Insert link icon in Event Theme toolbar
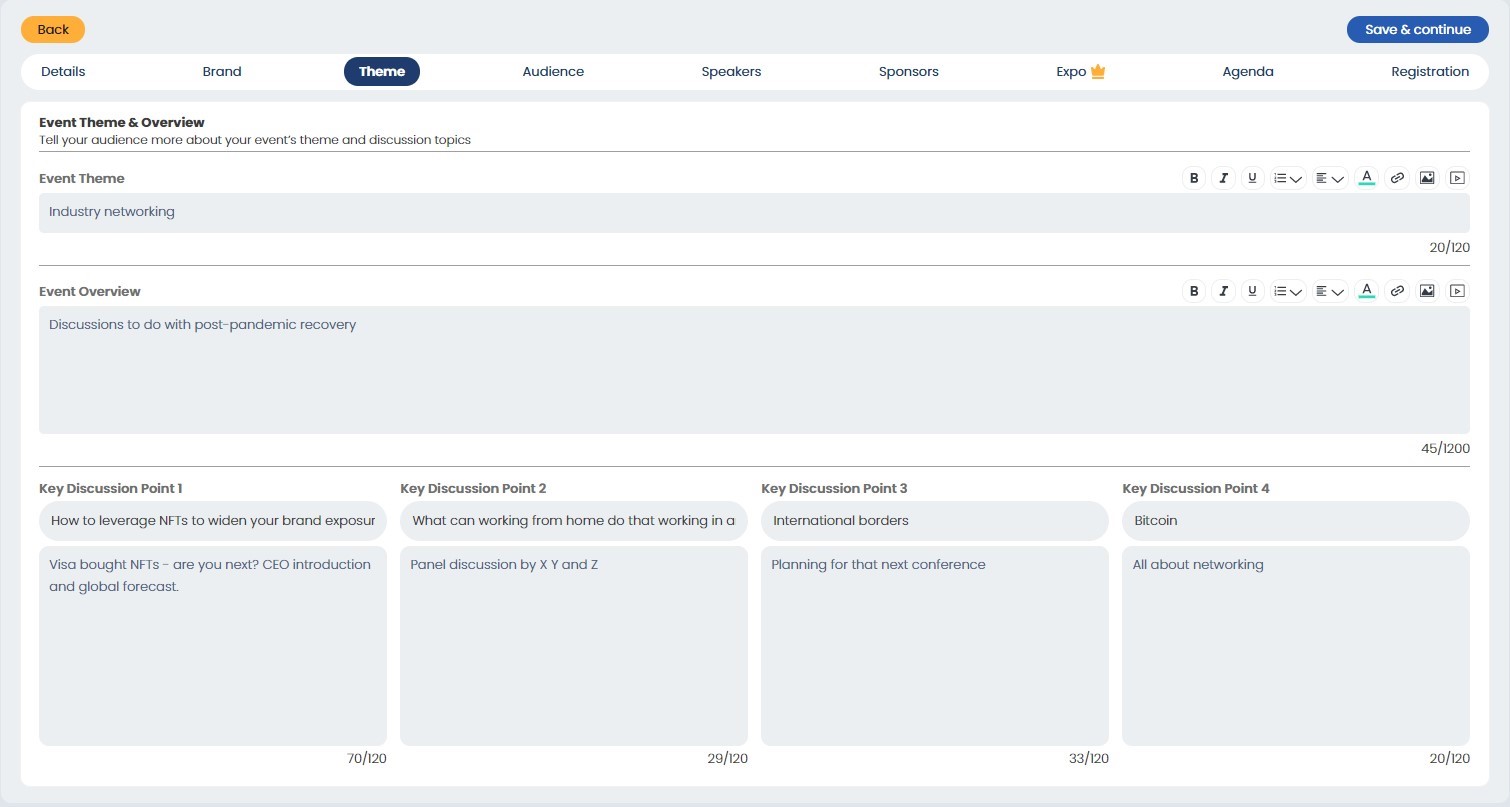This screenshot has height=807, width=1510. 1397,178
